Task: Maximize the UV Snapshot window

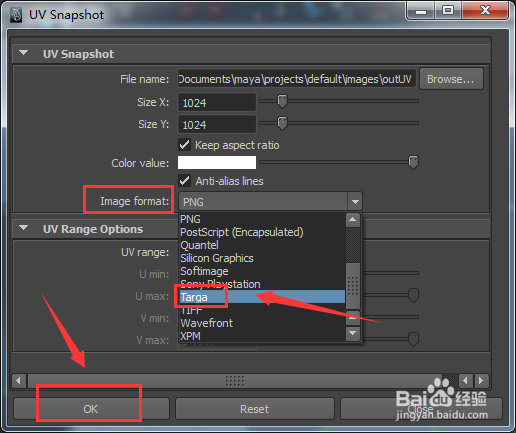Action: coord(448,11)
